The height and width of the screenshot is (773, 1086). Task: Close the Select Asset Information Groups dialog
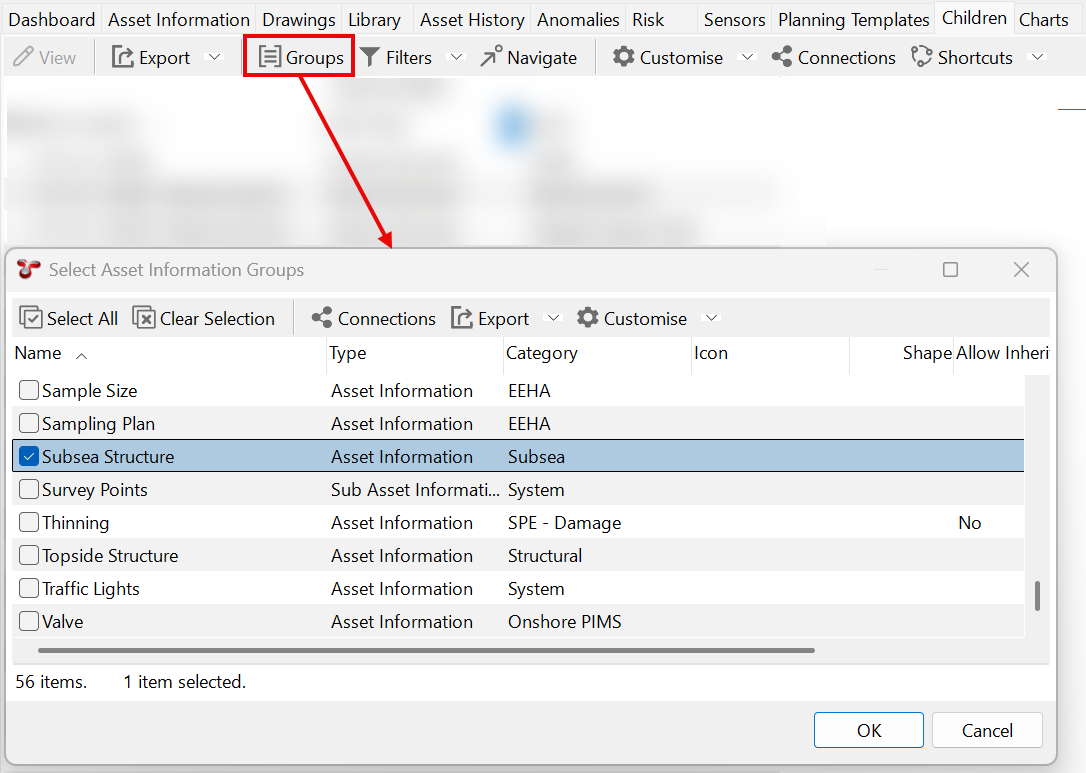pos(1021,269)
